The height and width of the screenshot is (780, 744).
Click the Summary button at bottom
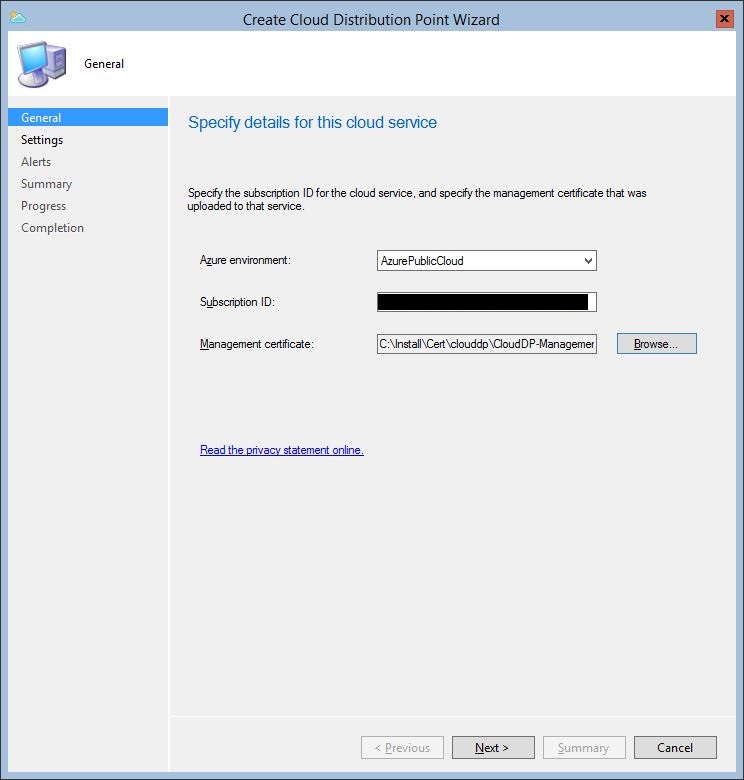(x=584, y=748)
